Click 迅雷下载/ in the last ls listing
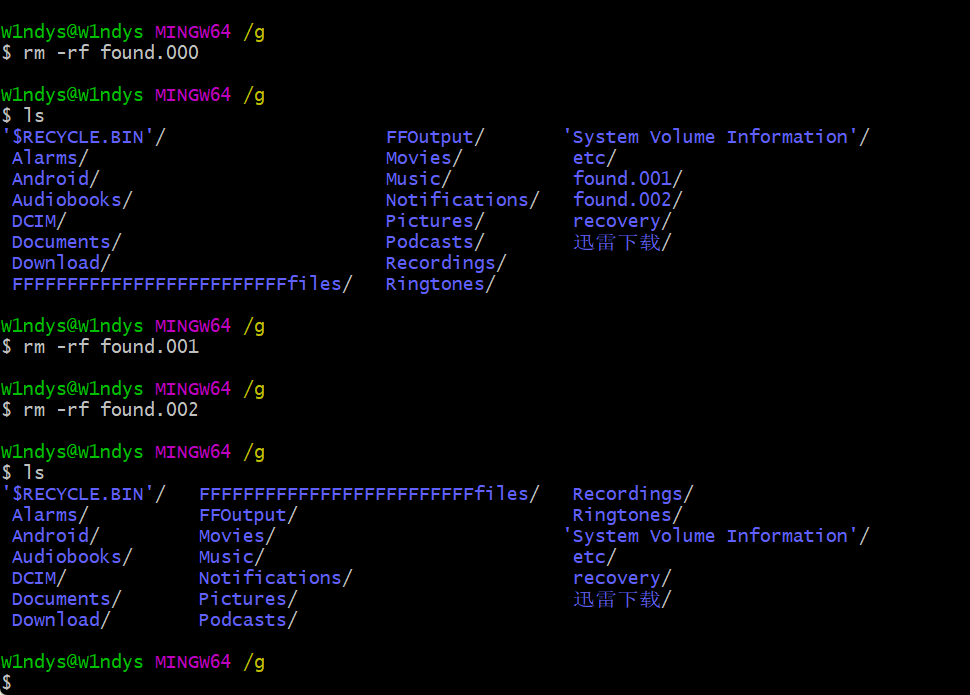Viewport: 970px width, 695px height. [621, 599]
